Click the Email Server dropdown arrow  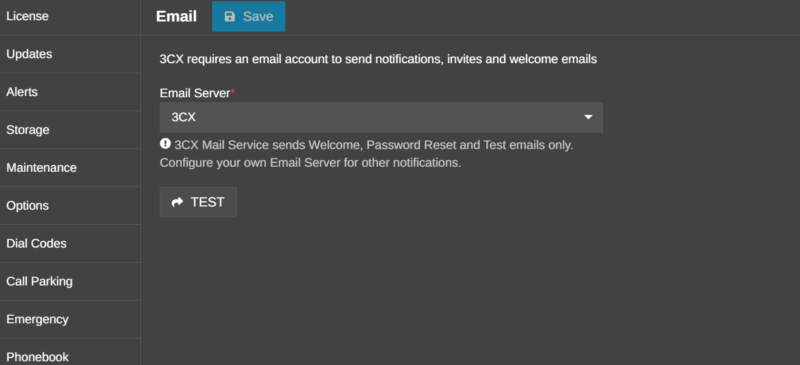pos(588,117)
